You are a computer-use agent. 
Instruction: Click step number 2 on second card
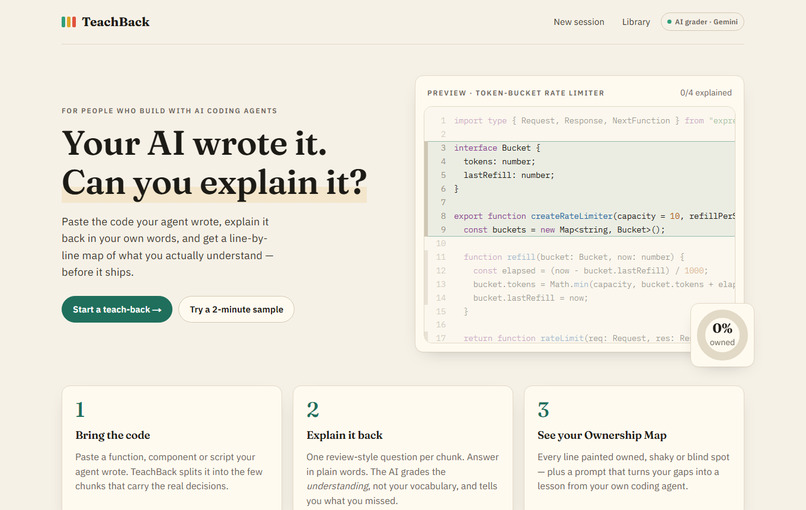coord(313,410)
